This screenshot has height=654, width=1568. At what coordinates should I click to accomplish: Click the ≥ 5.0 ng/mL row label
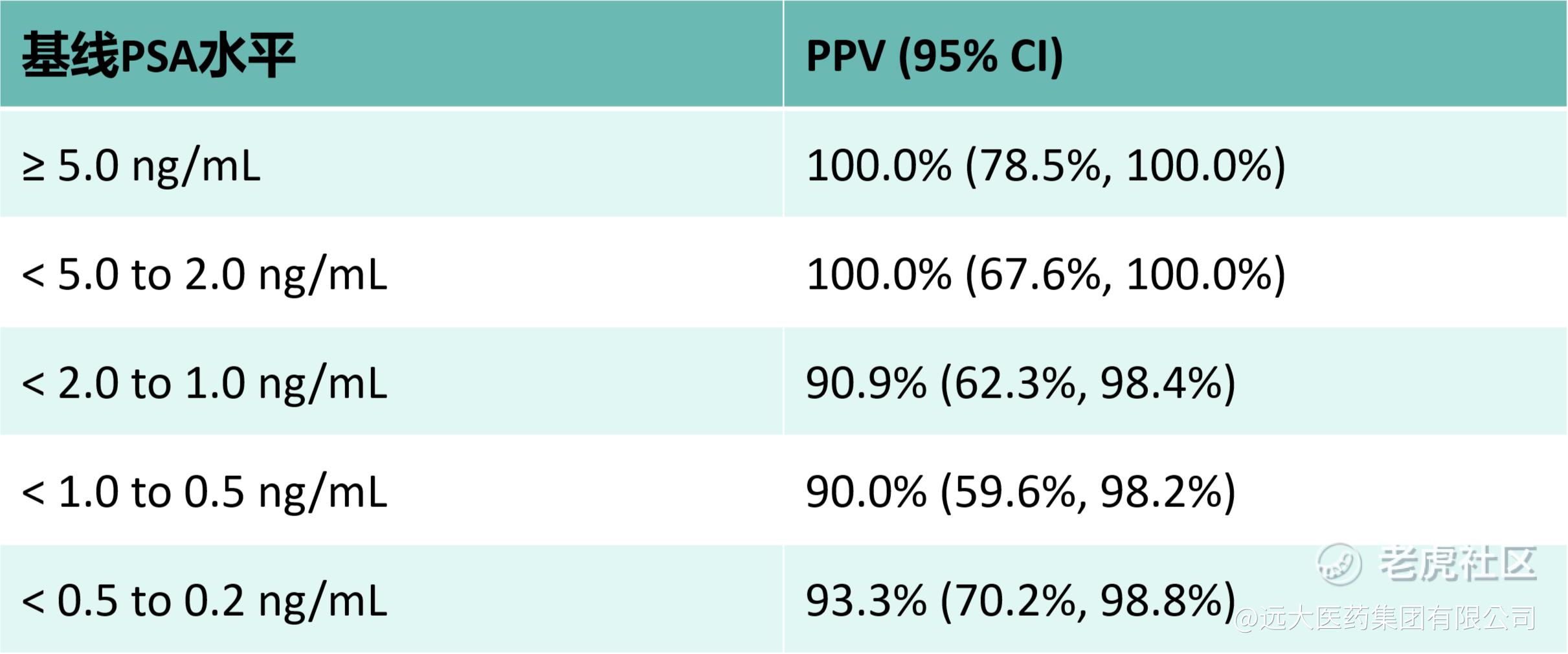[141, 166]
